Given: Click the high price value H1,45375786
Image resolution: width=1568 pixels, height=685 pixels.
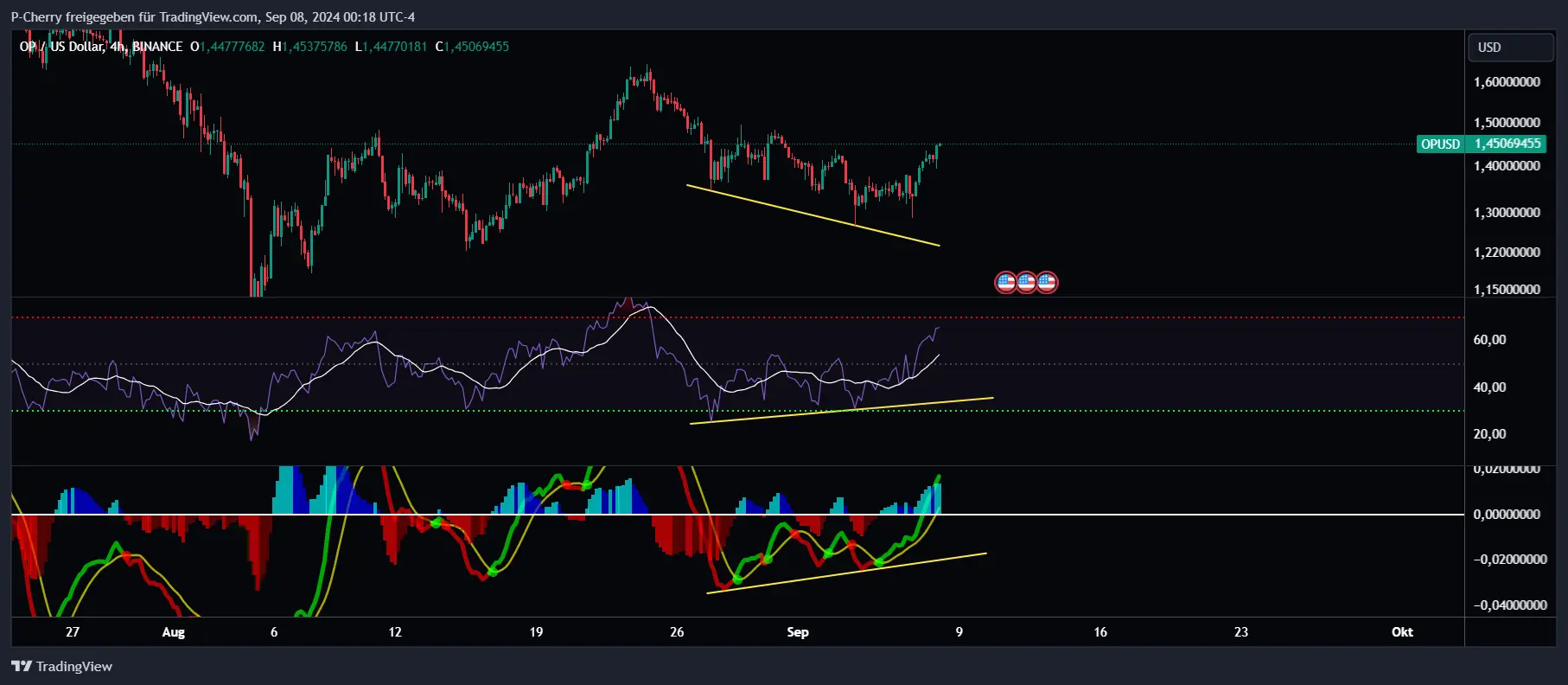Looking at the screenshot, I should pyautogui.click(x=309, y=47).
